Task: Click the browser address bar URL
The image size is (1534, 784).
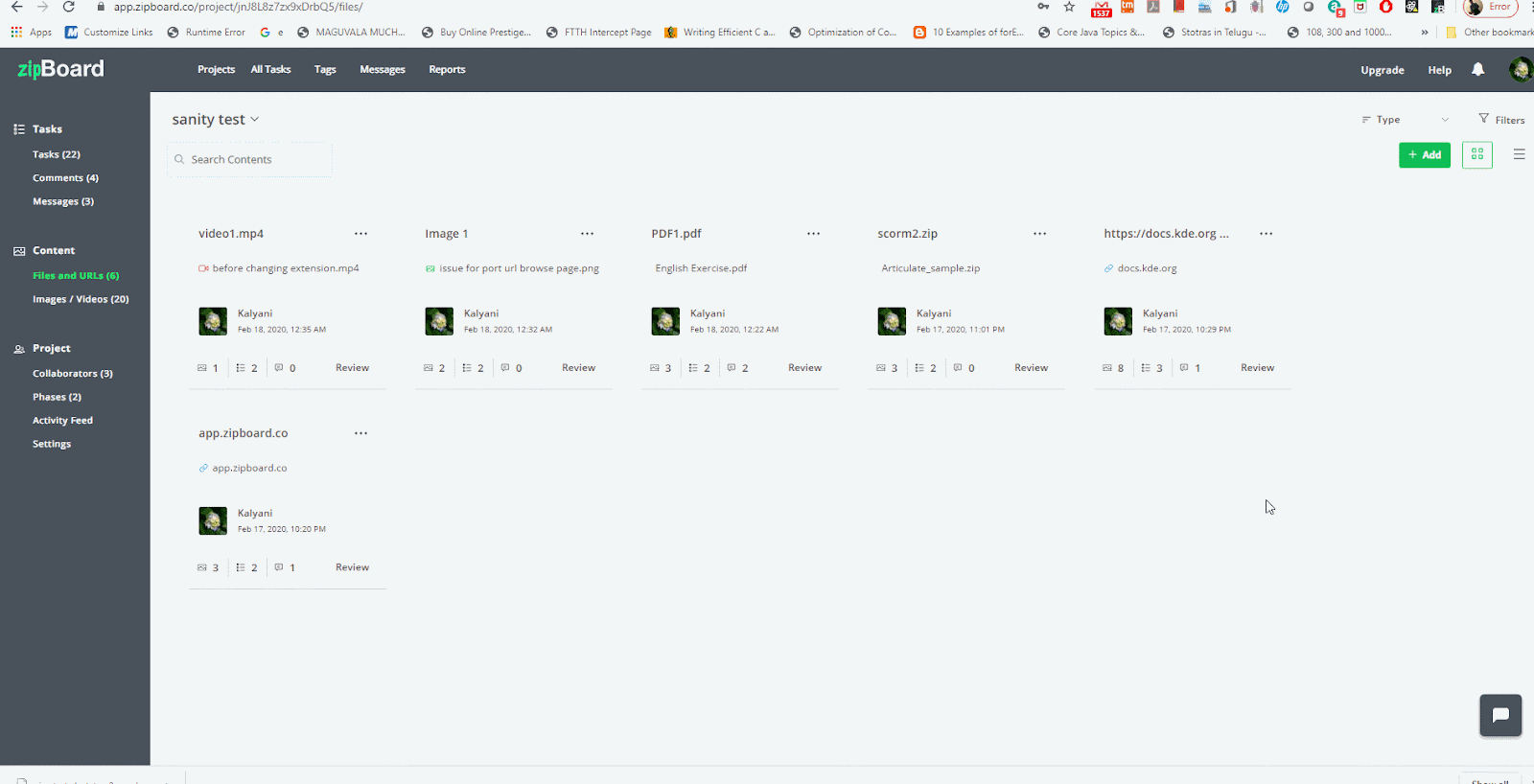Action: point(238,7)
